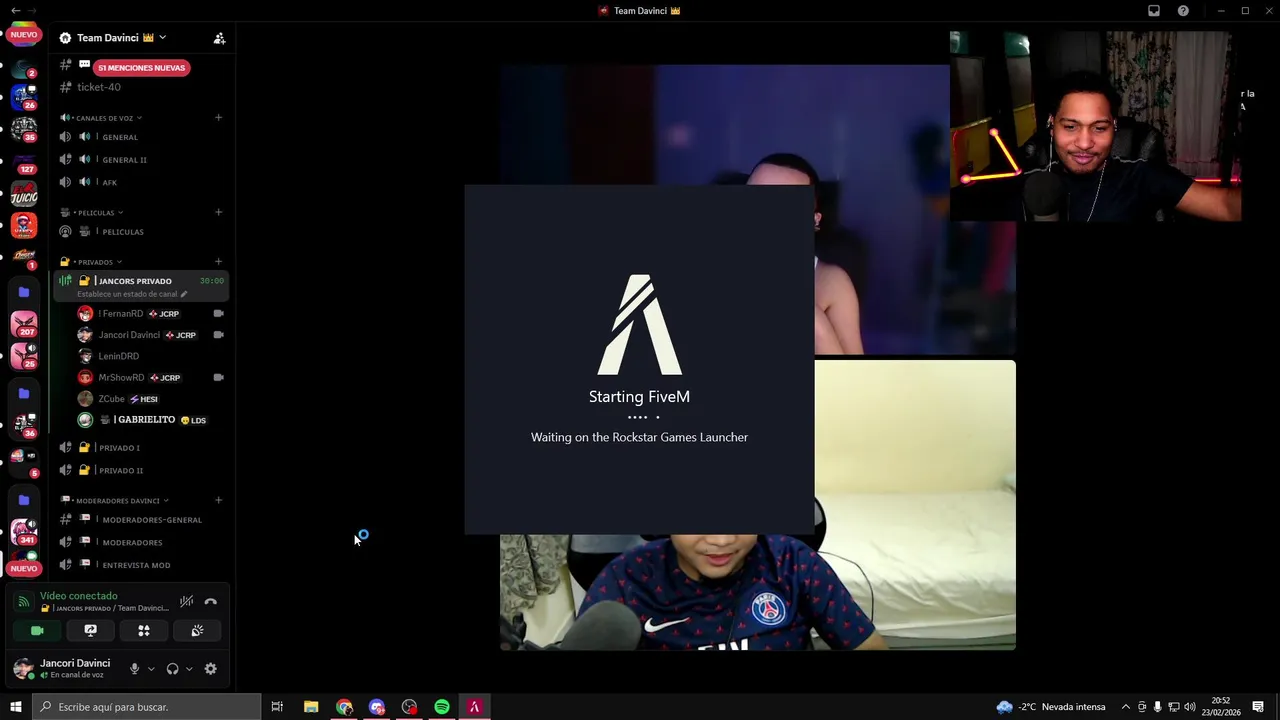The image size is (1280, 720).
Task: Open the server icon with the 341 badge
Action: click(24, 532)
